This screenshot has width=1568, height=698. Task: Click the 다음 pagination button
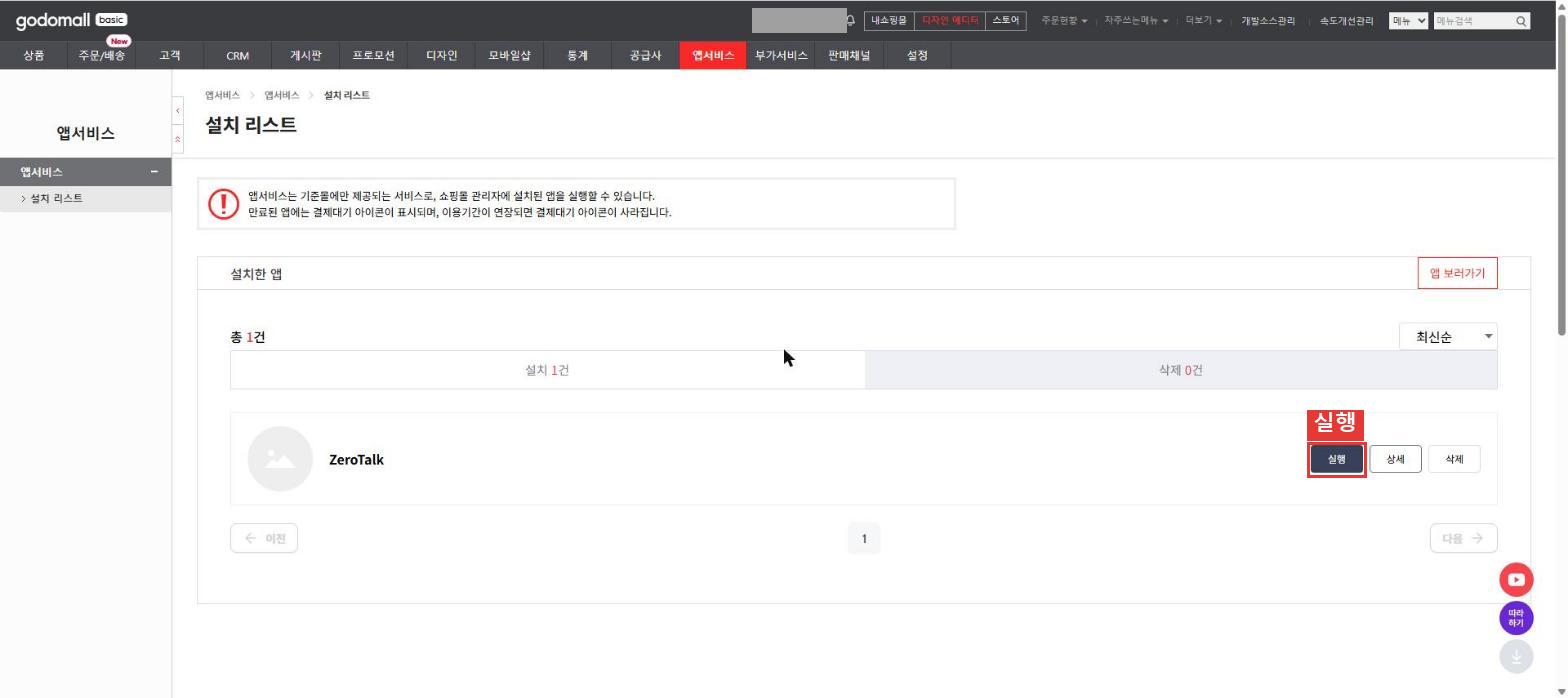1464,538
